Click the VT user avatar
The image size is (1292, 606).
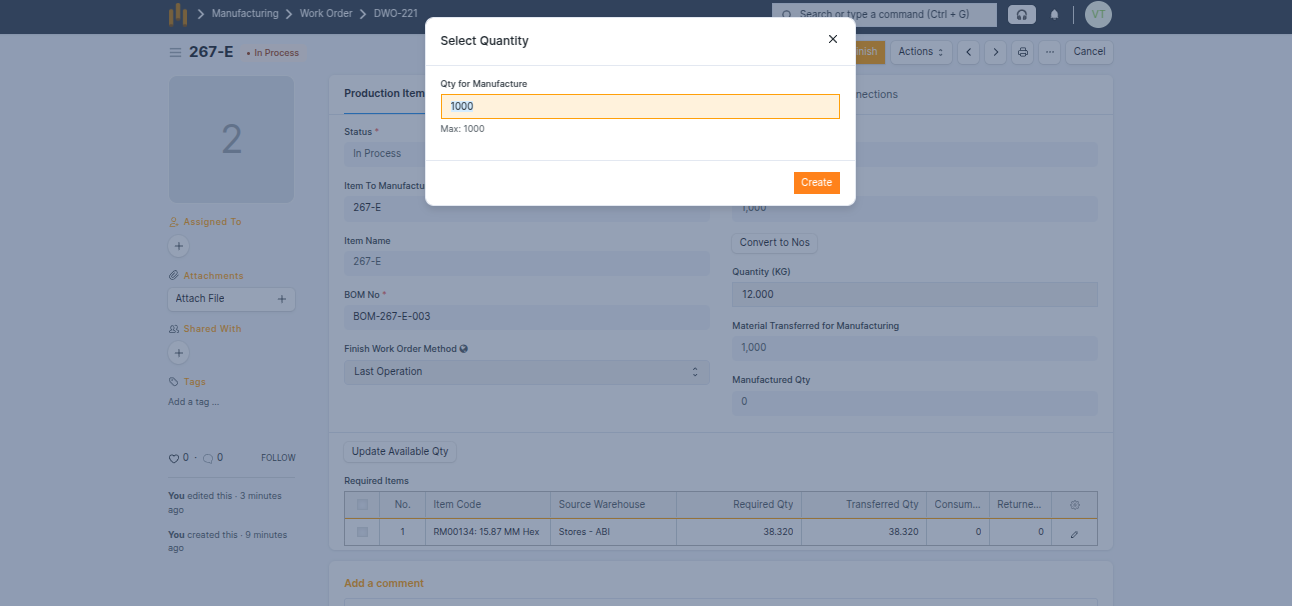1098,15
